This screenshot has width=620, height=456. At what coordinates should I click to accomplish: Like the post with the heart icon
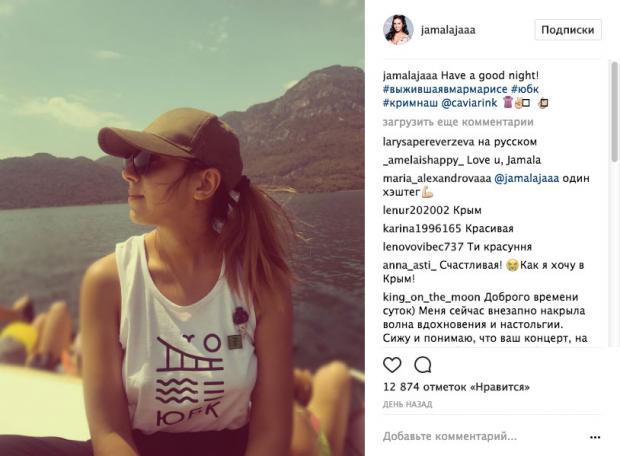(392, 365)
